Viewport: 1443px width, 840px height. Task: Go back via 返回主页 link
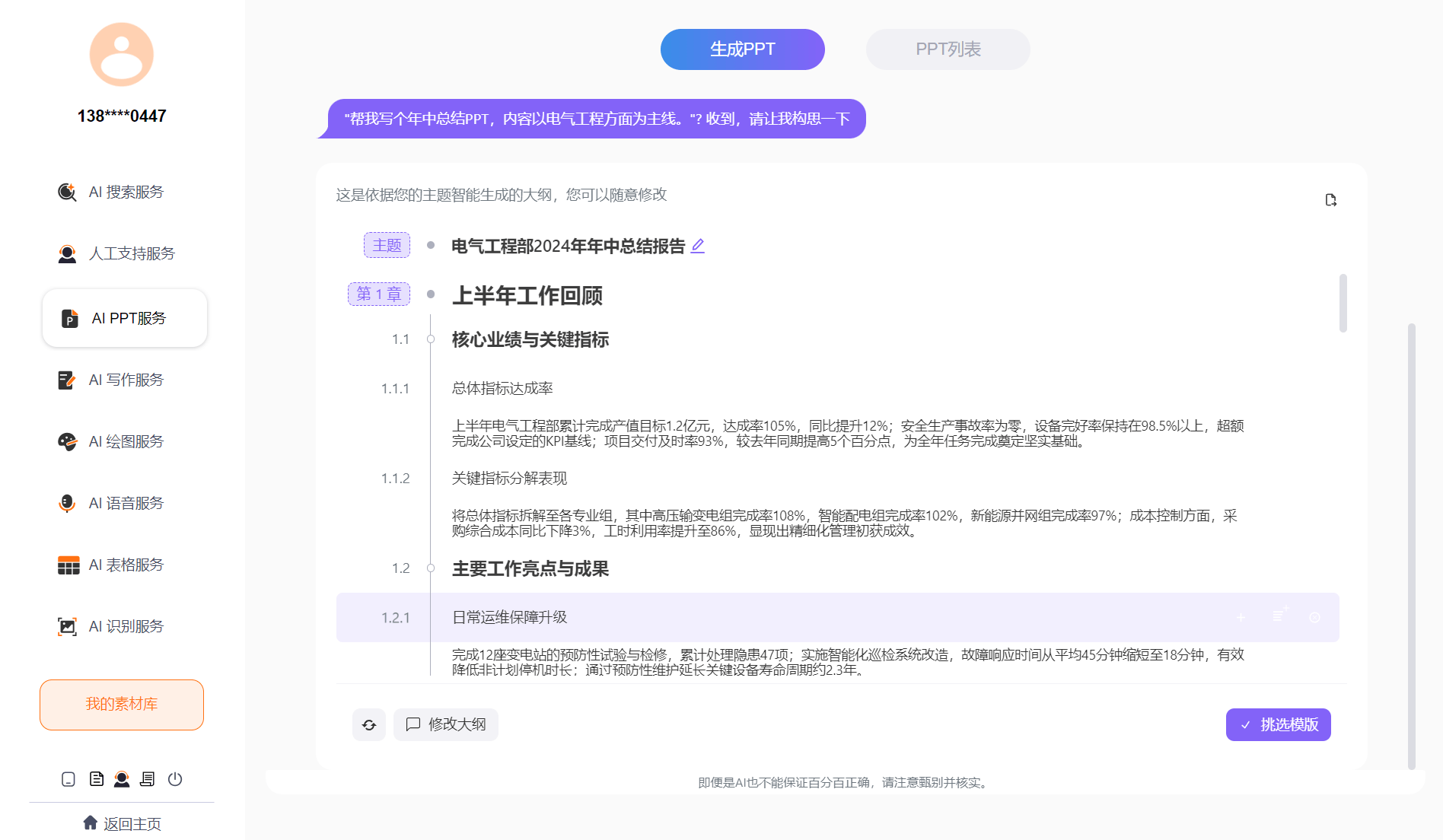point(122,823)
